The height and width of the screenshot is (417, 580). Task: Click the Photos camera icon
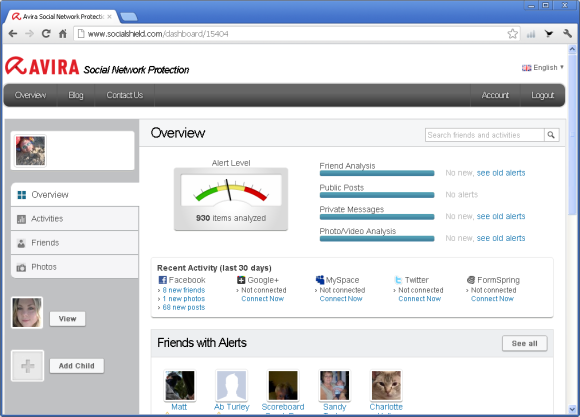[x=21, y=267]
